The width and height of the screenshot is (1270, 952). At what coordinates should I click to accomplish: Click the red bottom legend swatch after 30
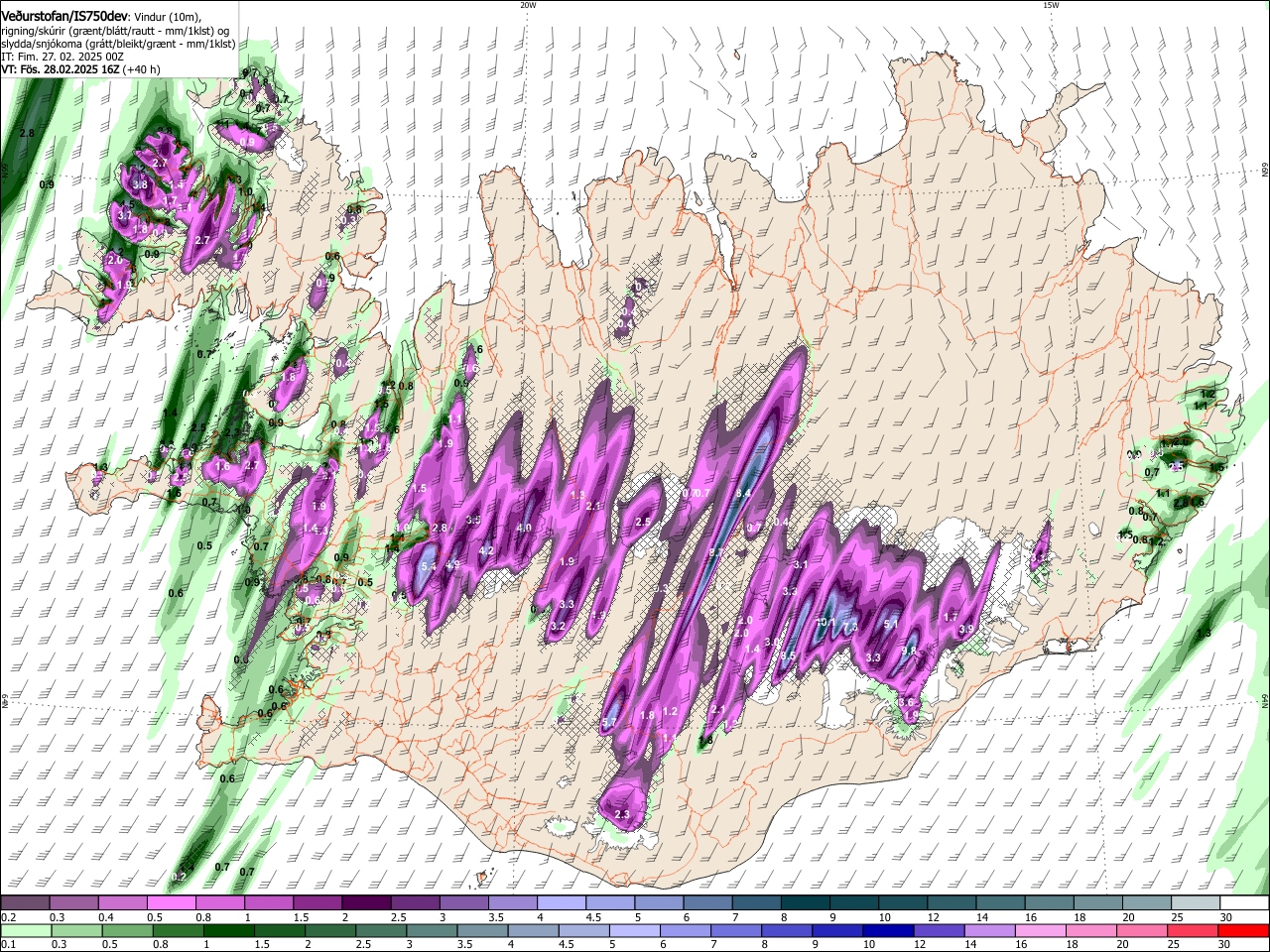tap(1243, 930)
